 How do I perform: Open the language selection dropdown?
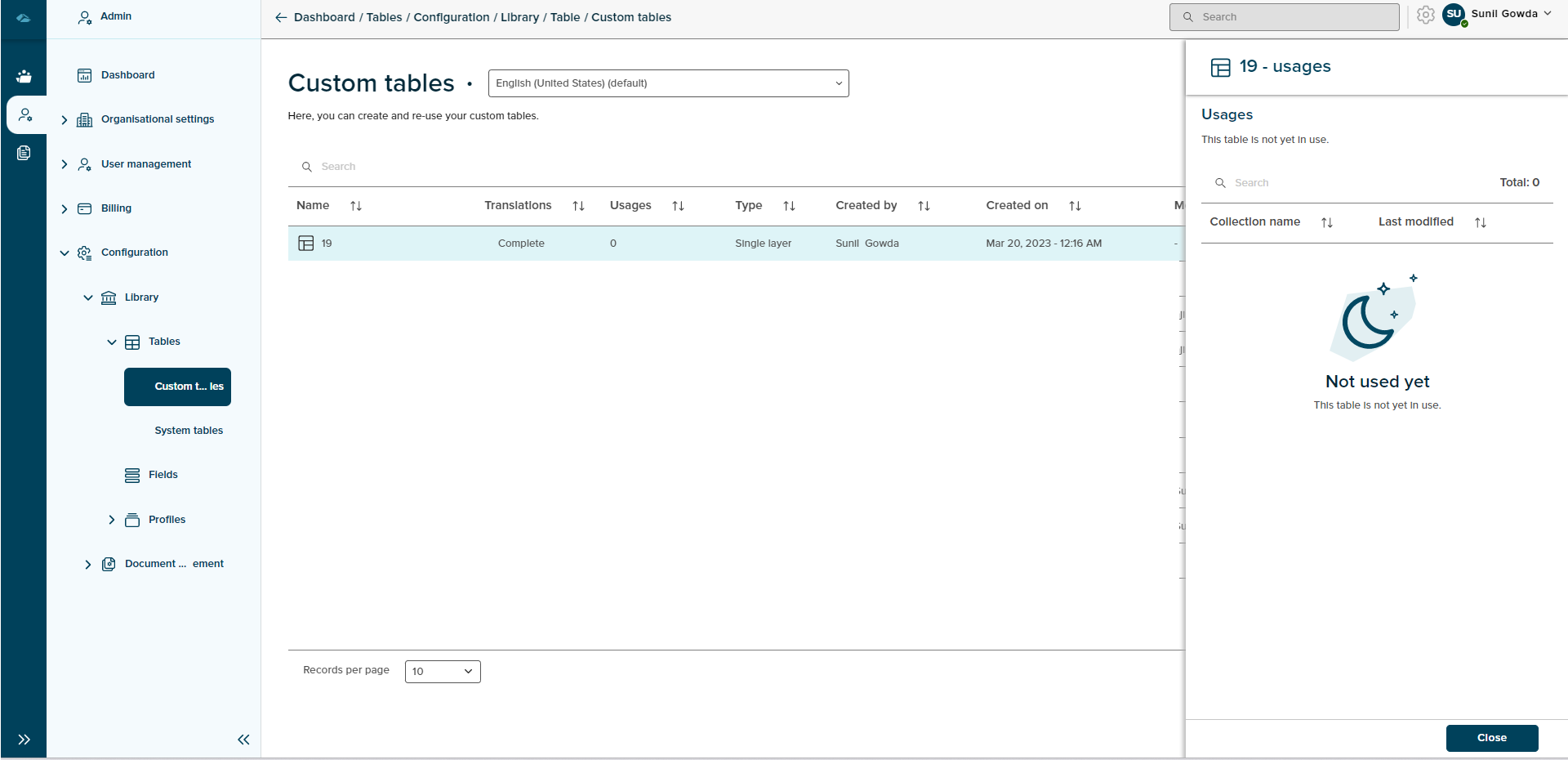(x=668, y=83)
